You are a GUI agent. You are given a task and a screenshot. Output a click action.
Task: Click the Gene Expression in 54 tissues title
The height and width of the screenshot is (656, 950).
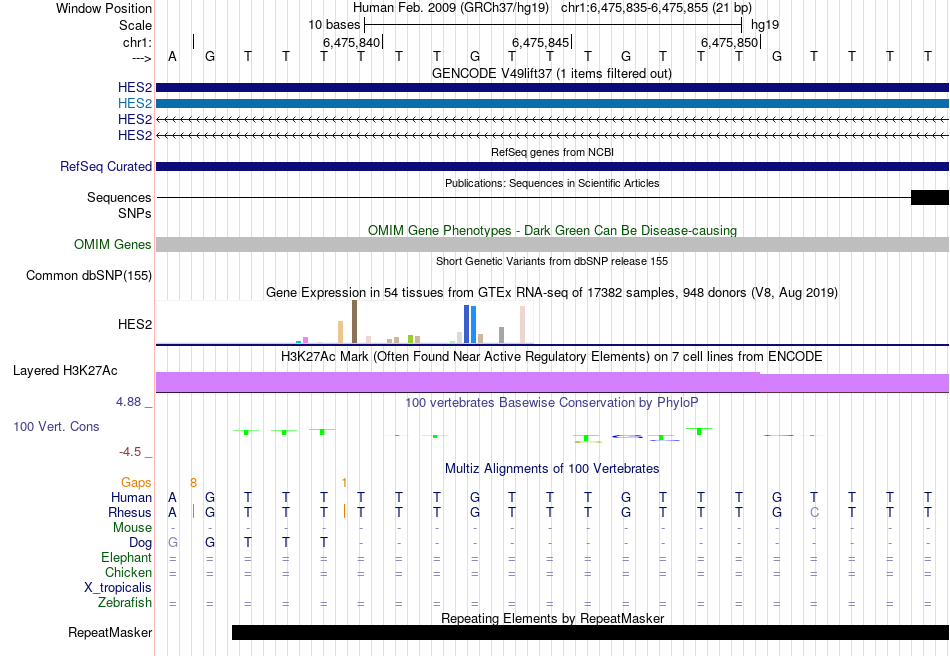(x=552, y=293)
